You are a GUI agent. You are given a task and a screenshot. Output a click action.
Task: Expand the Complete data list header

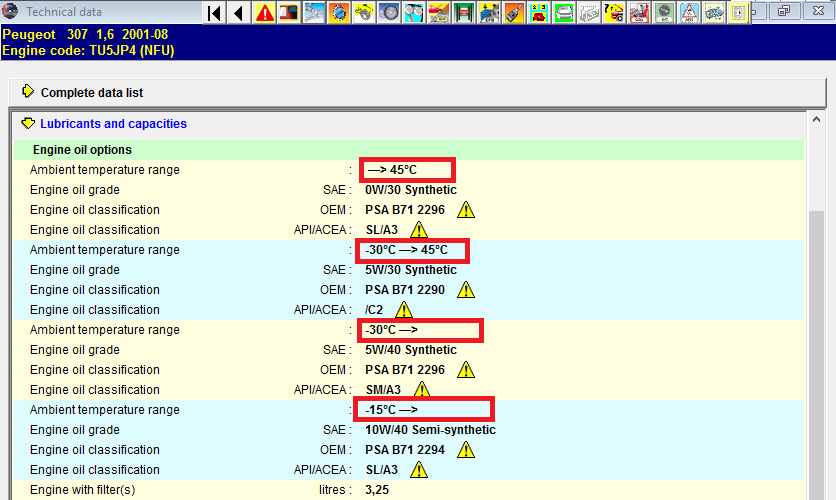417,92
